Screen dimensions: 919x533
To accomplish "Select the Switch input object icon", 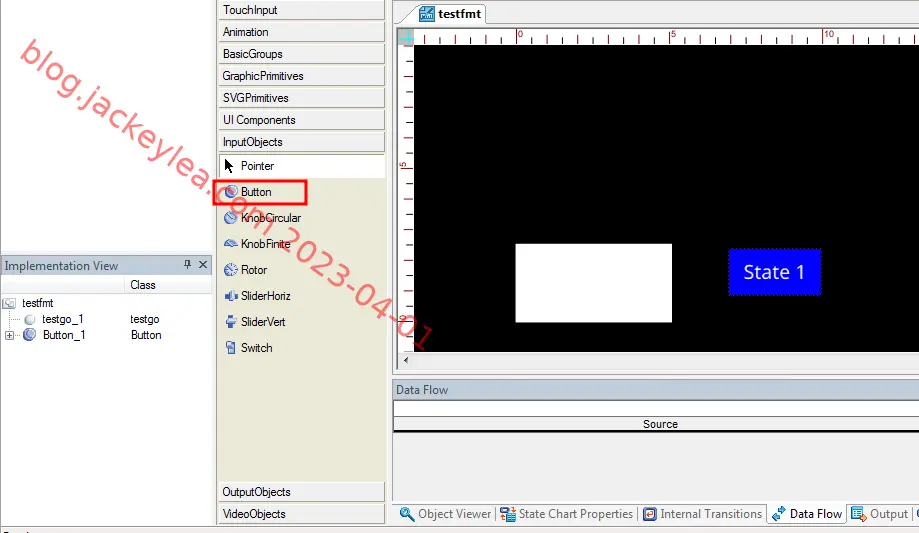I will point(231,348).
